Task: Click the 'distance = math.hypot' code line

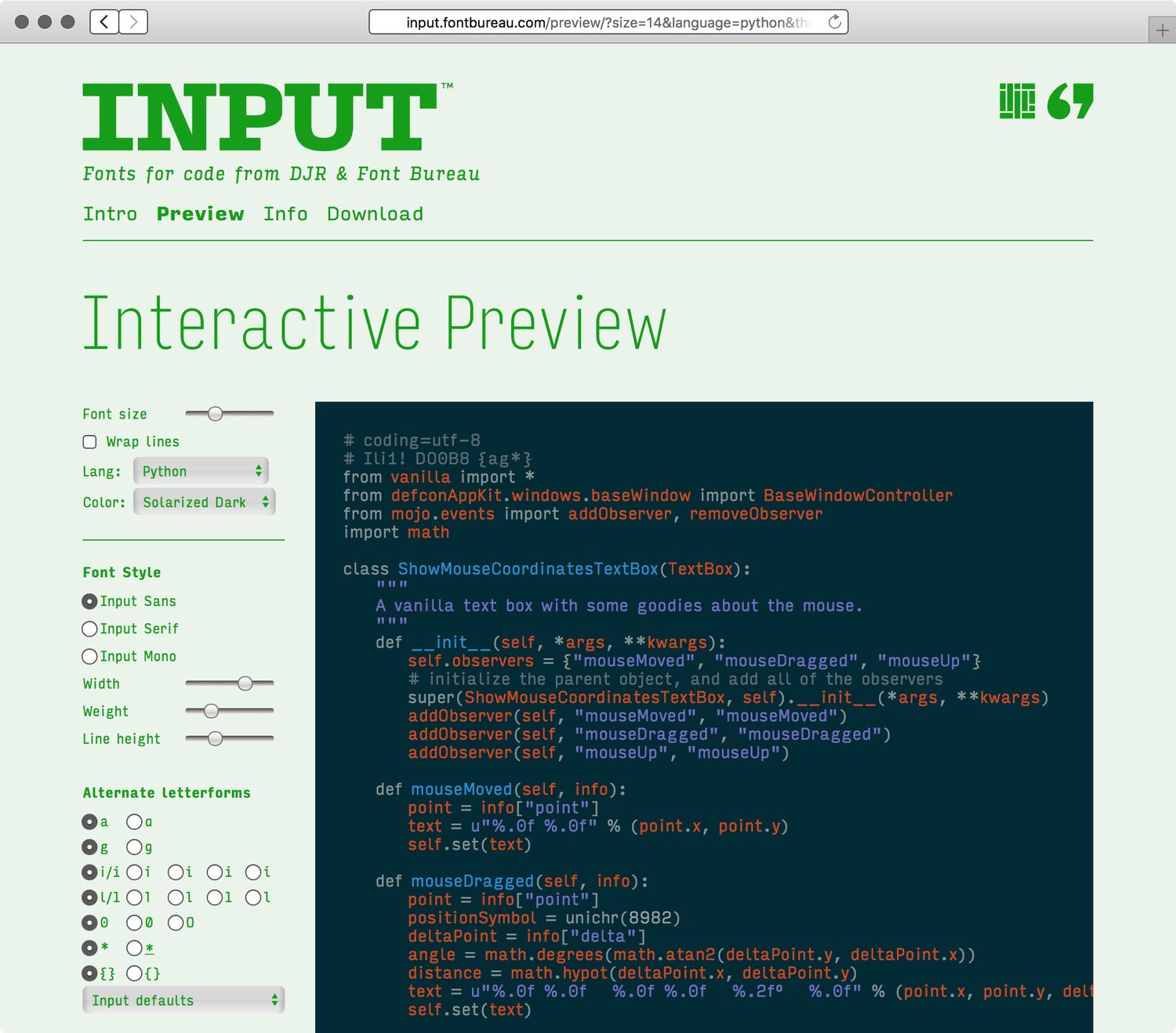Action: (633, 973)
